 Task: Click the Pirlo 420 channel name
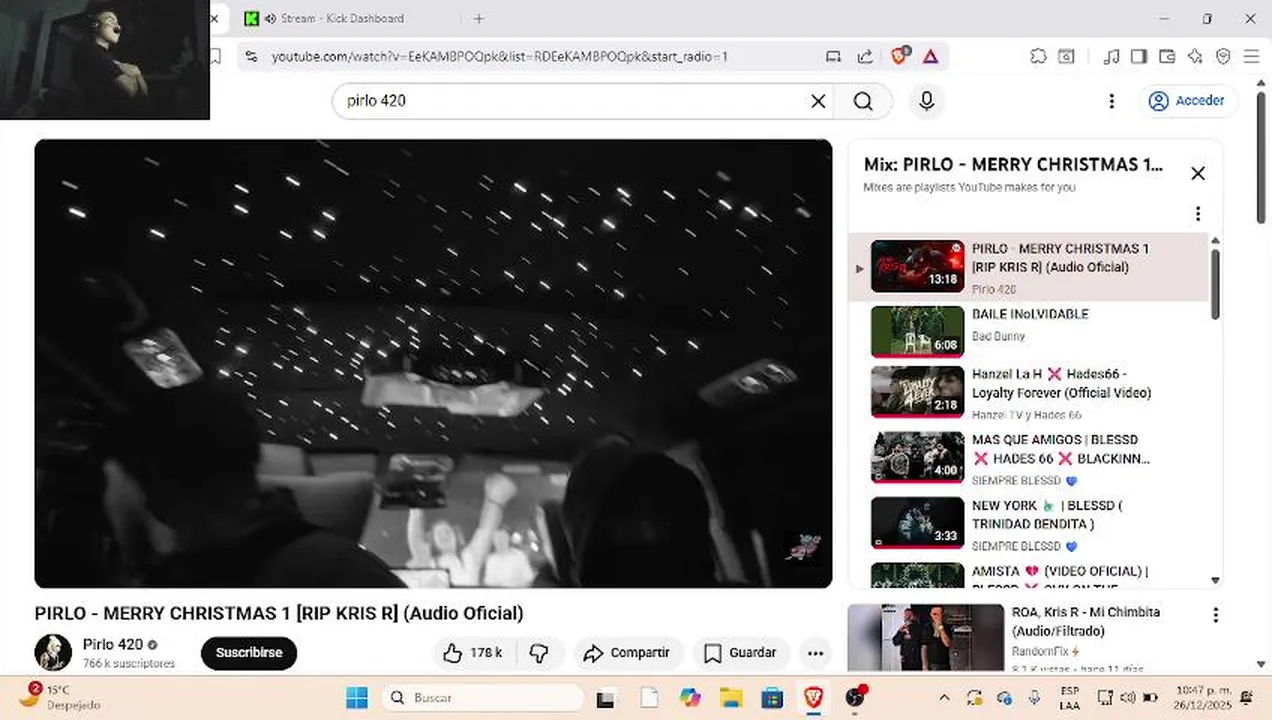pos(113,645)
